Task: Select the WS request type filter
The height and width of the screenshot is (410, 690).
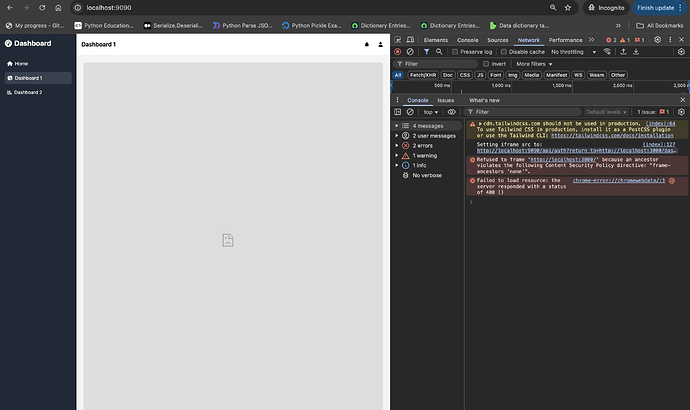Action: coord(578,75)
